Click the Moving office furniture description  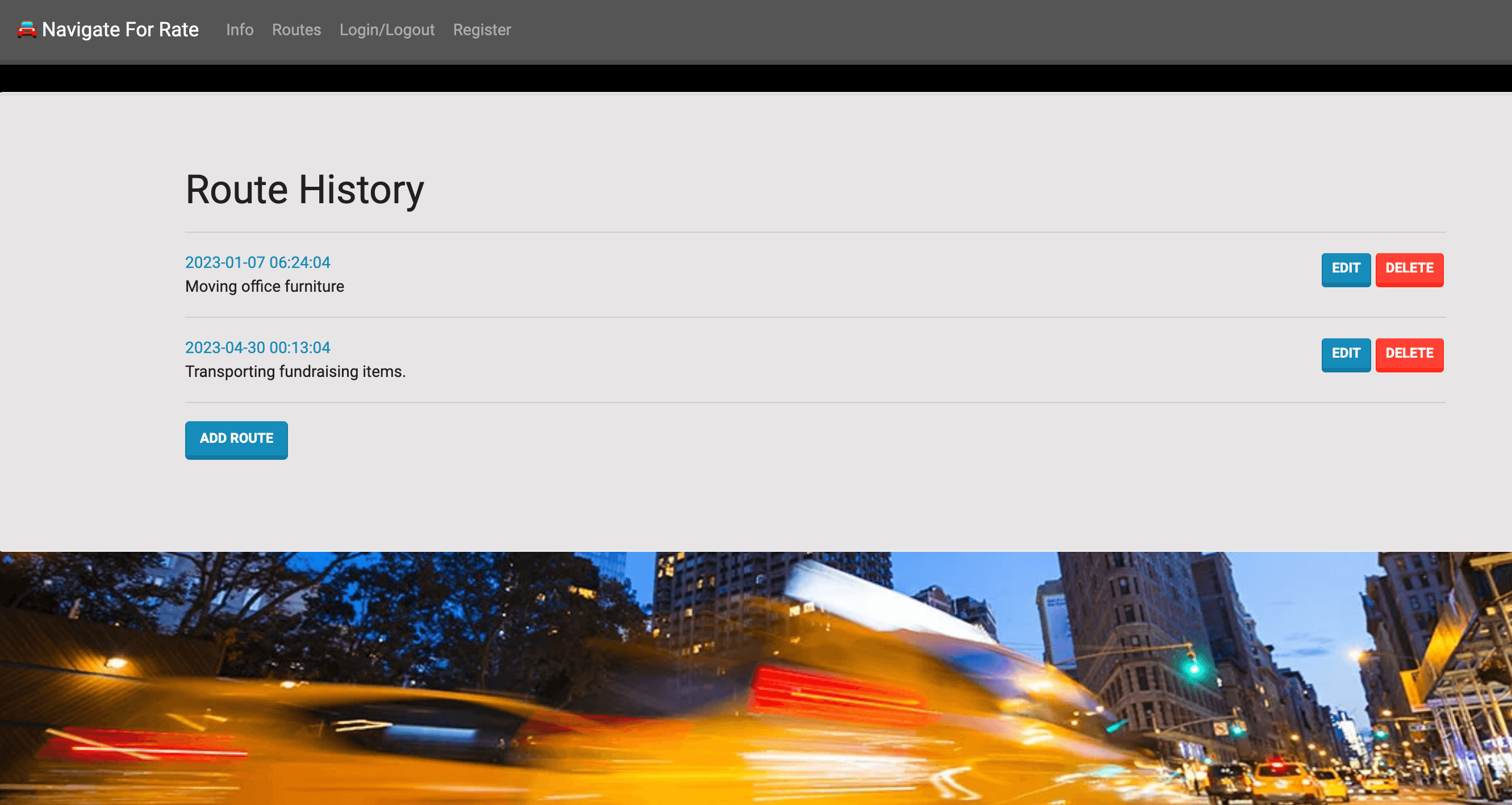(x=265, y=286)
